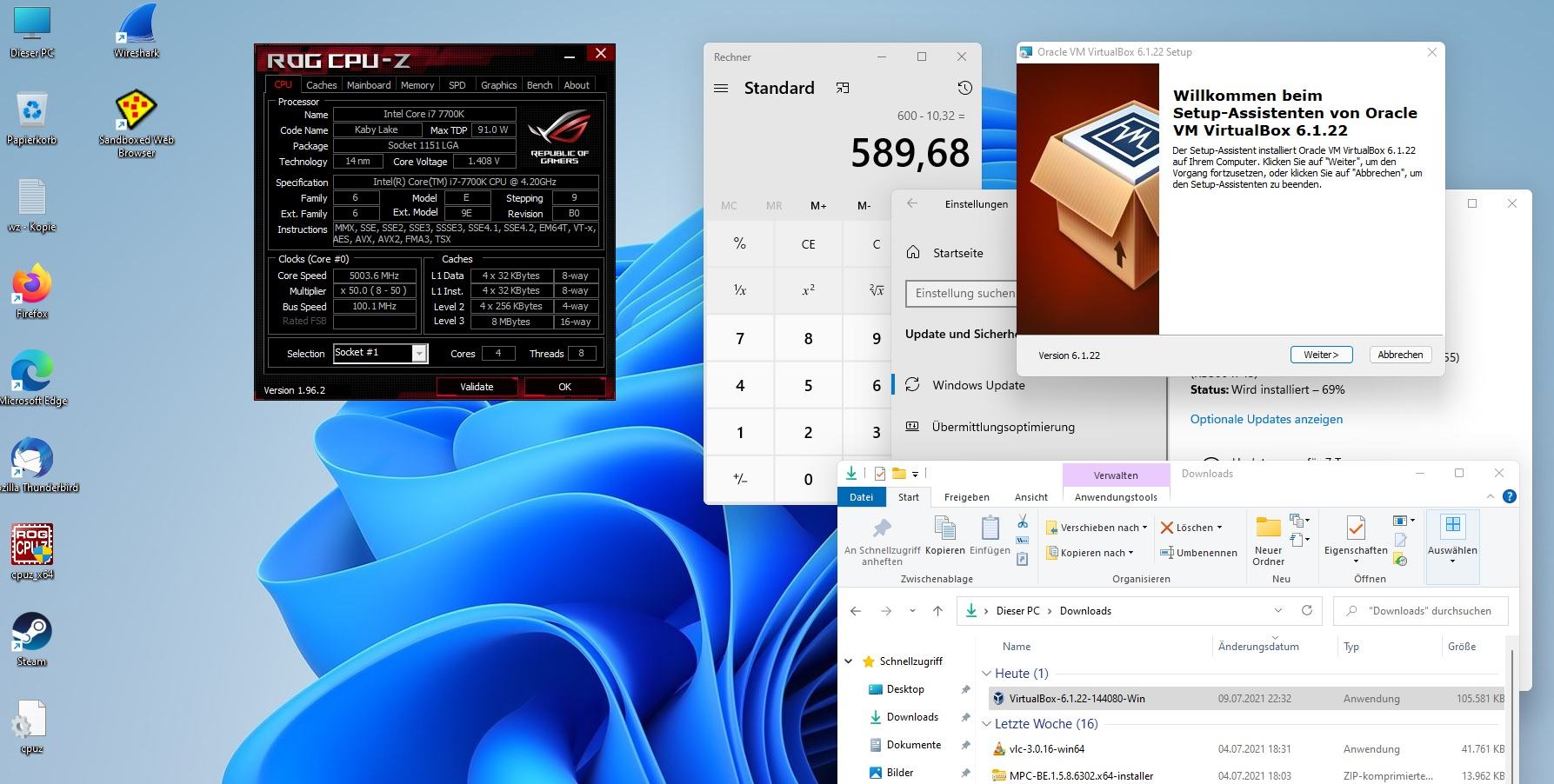Click the percent key on the calculator
The width and height of the screenshot is (1554, 784).
[739, 244]
